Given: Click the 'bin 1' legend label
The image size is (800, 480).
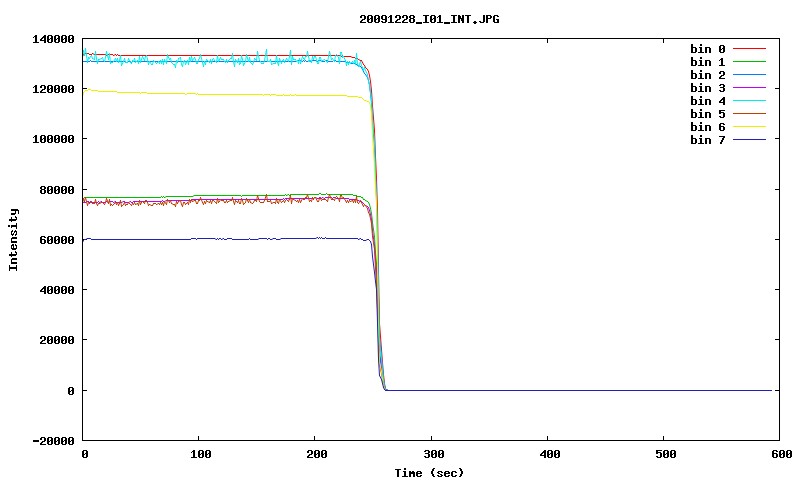Looking at the screenshot, I should pos(708,62).
